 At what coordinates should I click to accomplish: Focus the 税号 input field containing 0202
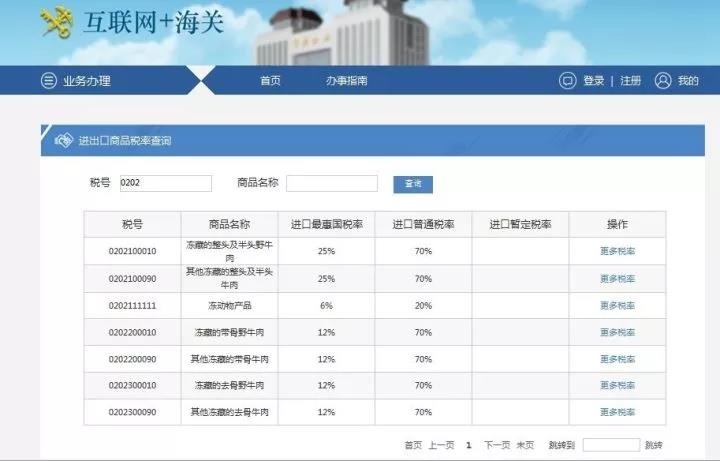pos(165,183)
